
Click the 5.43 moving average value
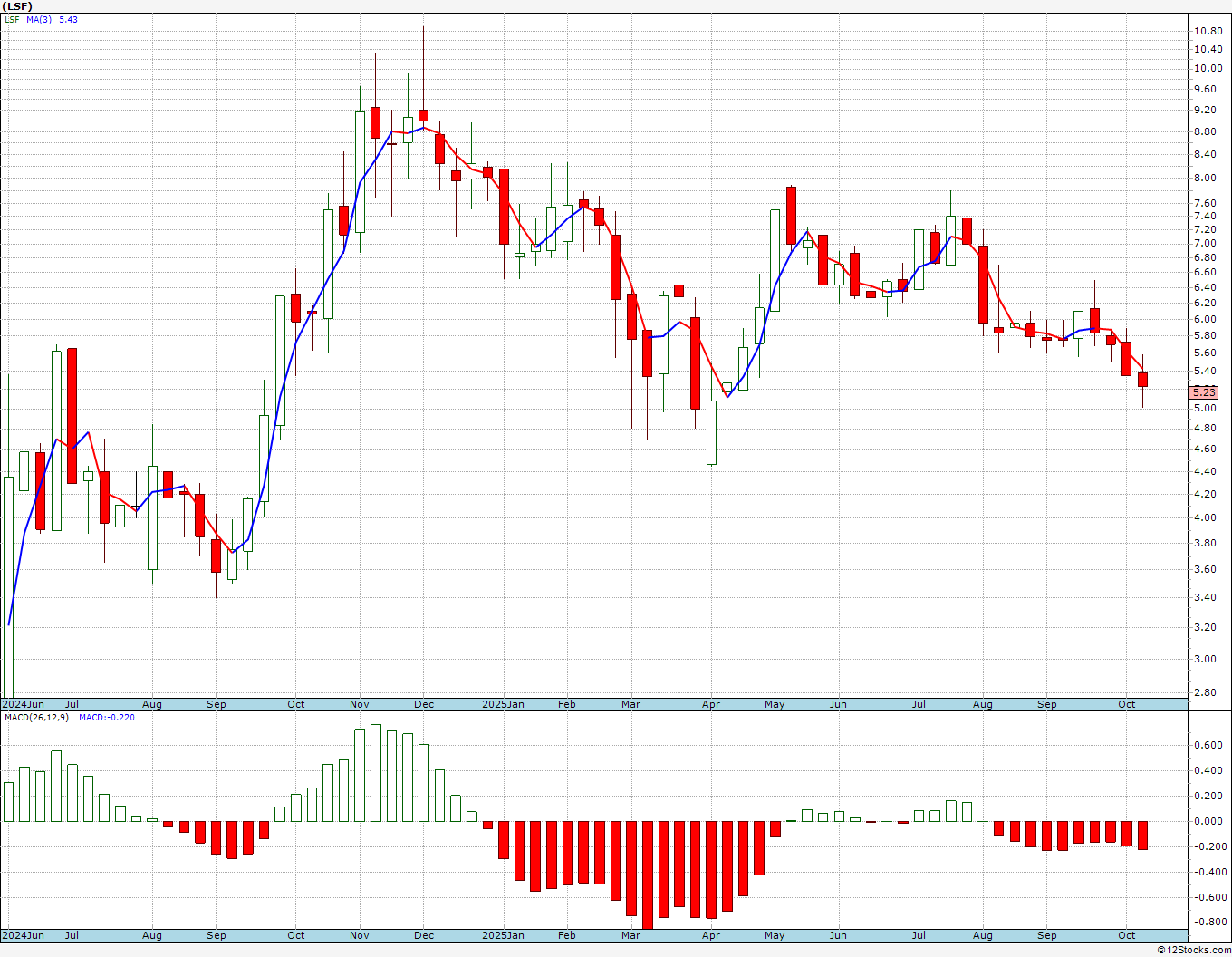69,19
